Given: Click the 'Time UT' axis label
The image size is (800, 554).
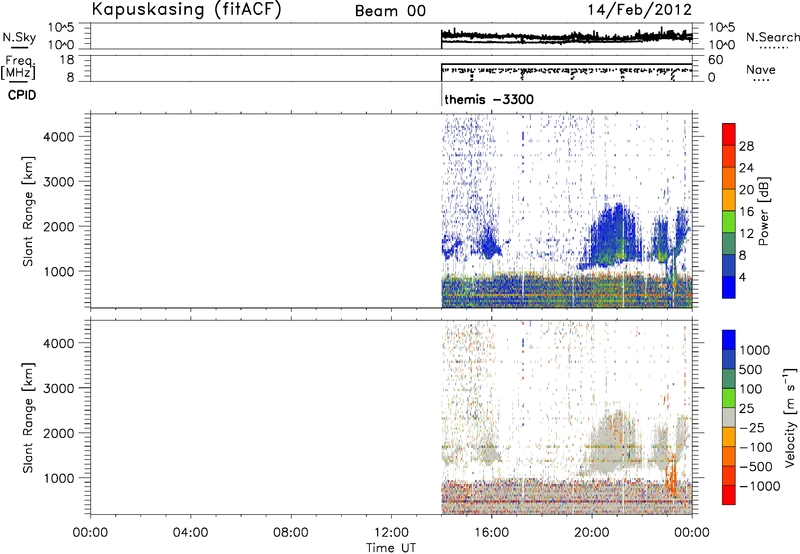Looking at the screenshot, I should [x=391, y=548].
